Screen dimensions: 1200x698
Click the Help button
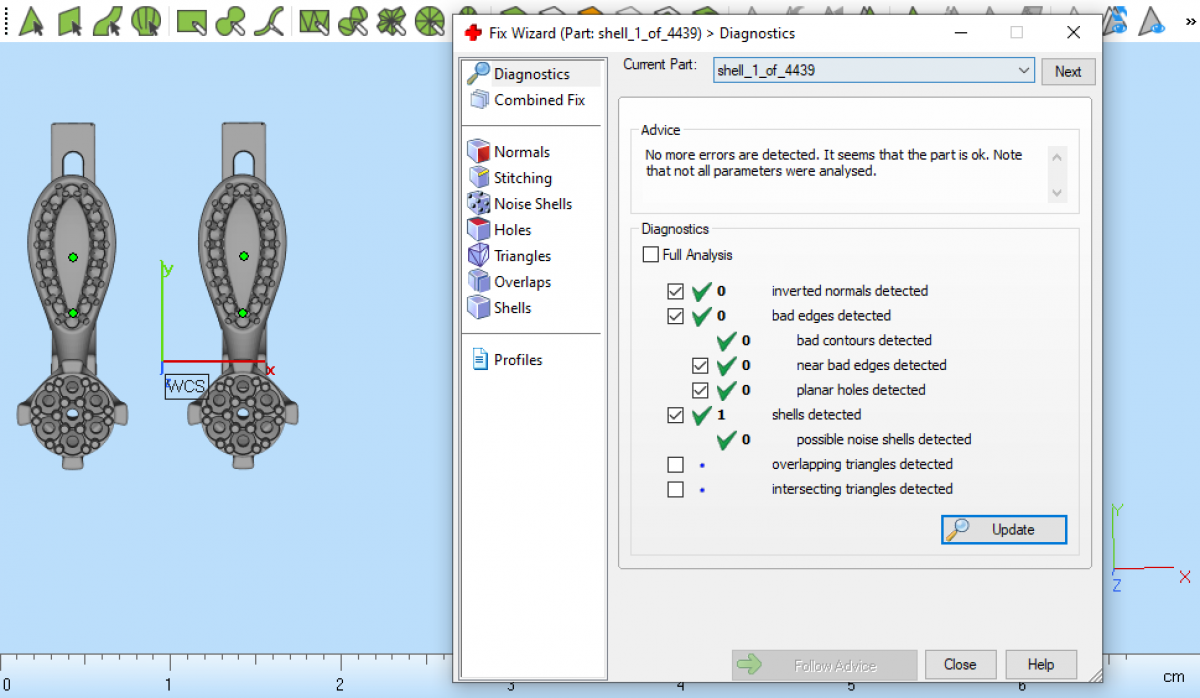tap(1040, 665)
